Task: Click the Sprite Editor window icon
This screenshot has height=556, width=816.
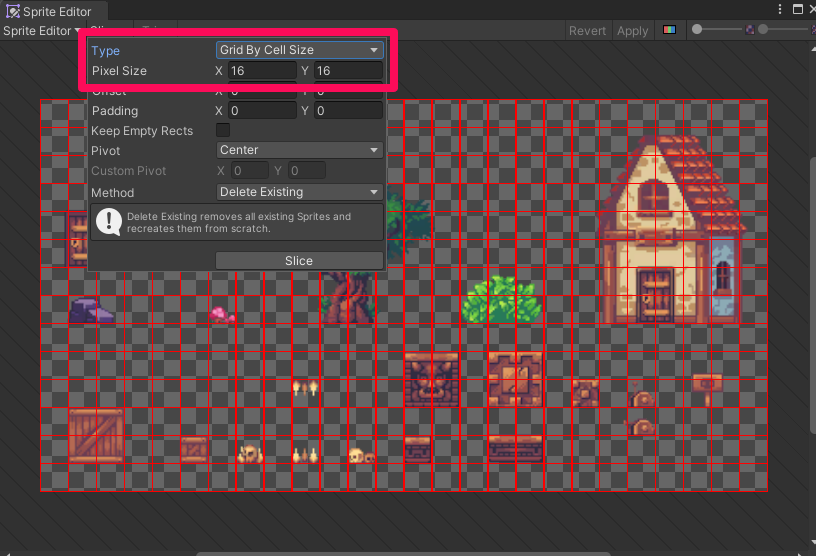Action: click(x=12, y=11)
